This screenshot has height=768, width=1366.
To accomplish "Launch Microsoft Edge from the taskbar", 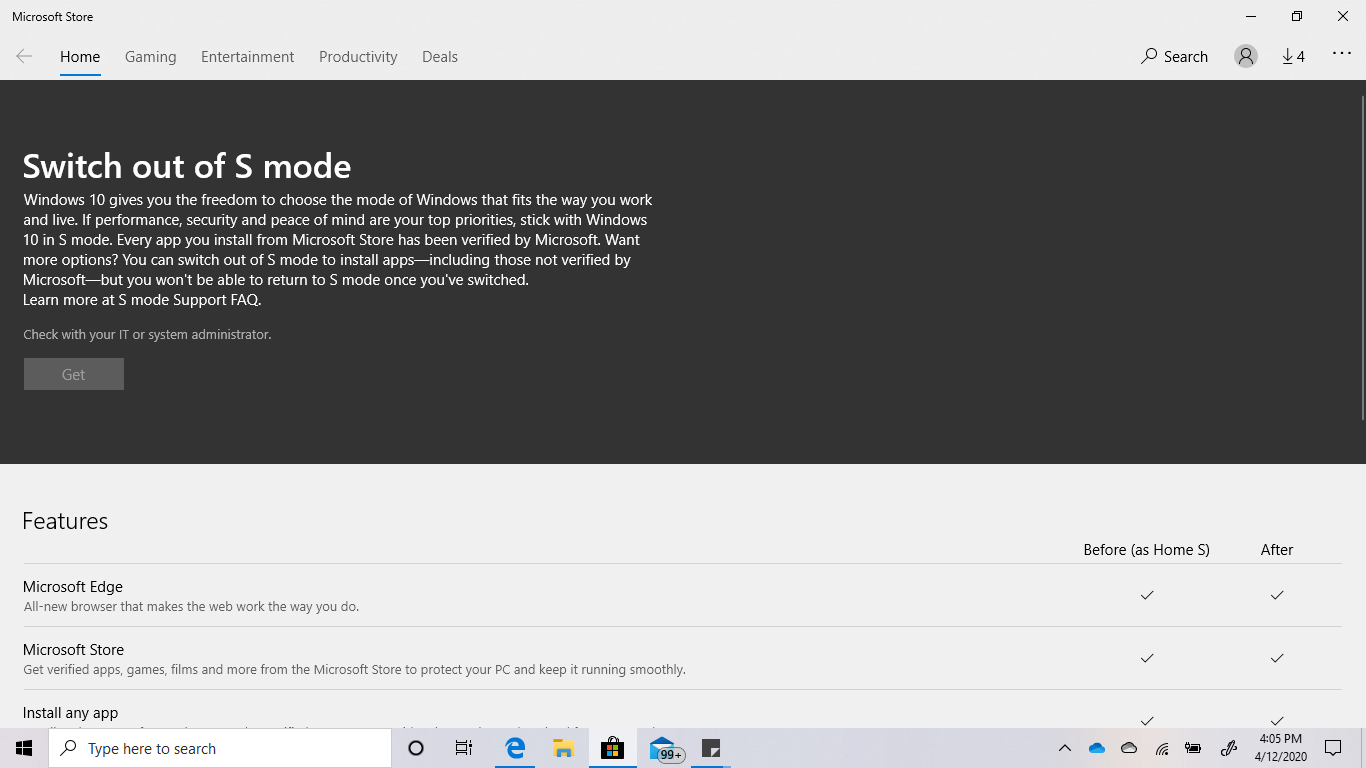I will 515,748.
